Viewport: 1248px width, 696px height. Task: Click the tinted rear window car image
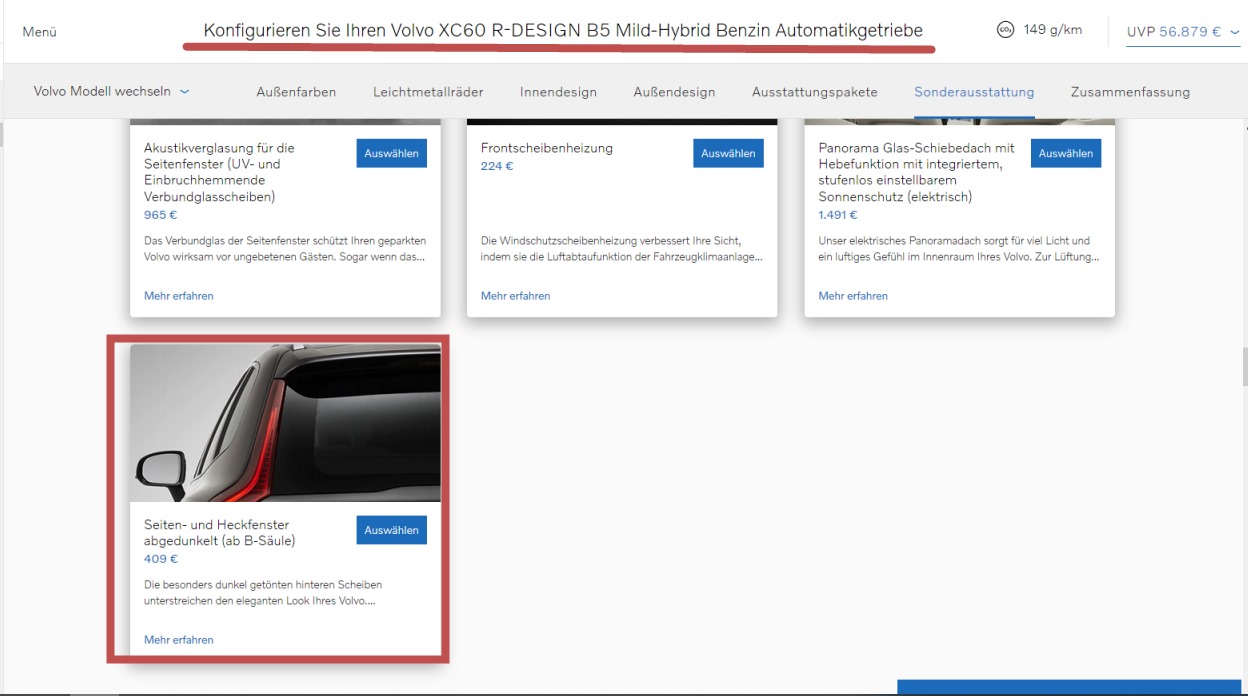point(285,423)
